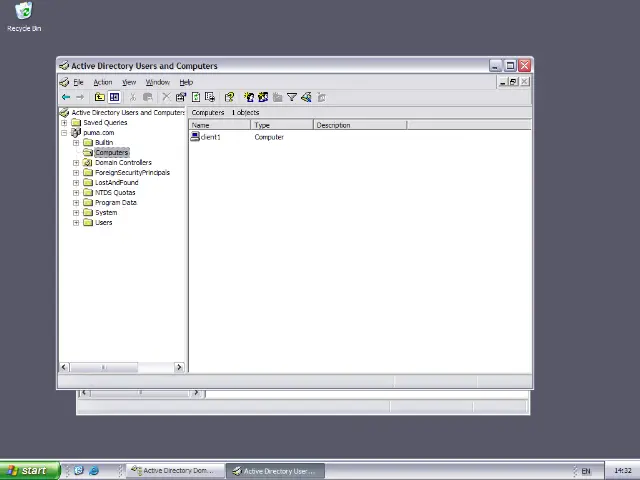Screen dimensions: 640x480
Task: Select Saved Queries in the tree
Action: pyautogui.click(x=105, y=122)
